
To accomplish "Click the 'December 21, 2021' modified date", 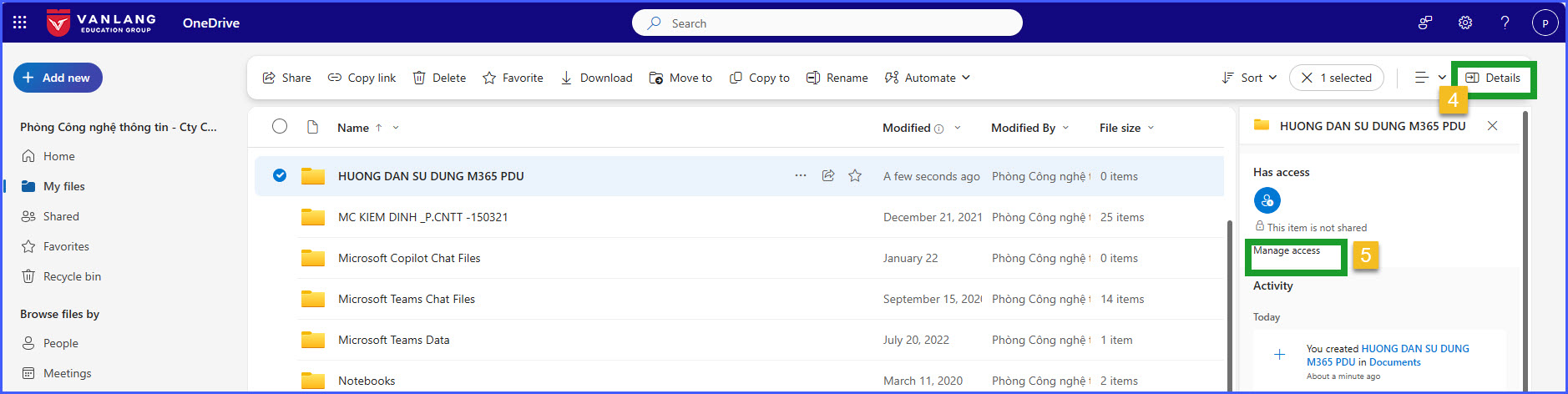I will [933, 217].
